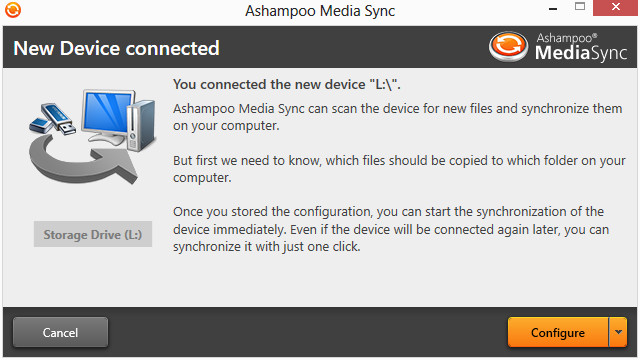Open the Configure button dropdown arrow

618,332
